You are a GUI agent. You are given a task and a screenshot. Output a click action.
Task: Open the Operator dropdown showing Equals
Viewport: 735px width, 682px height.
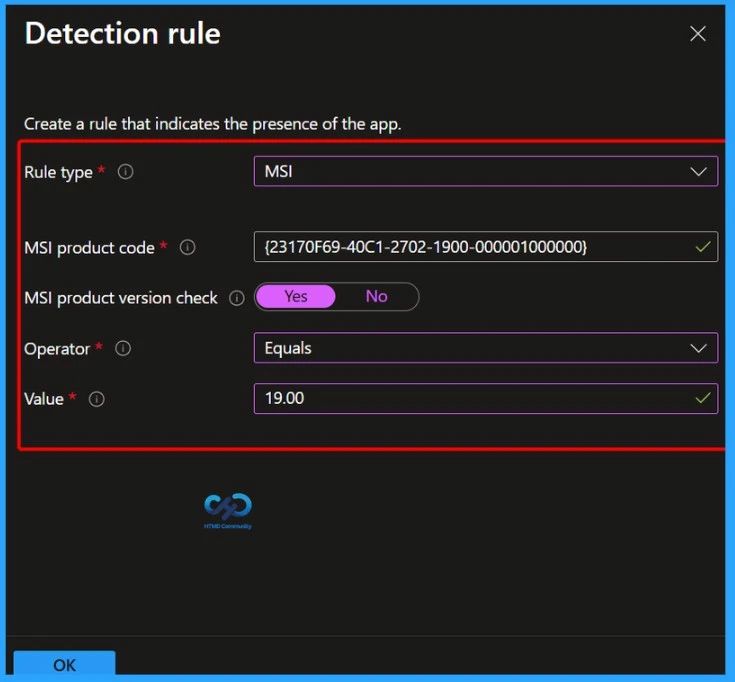click(486, 348)
